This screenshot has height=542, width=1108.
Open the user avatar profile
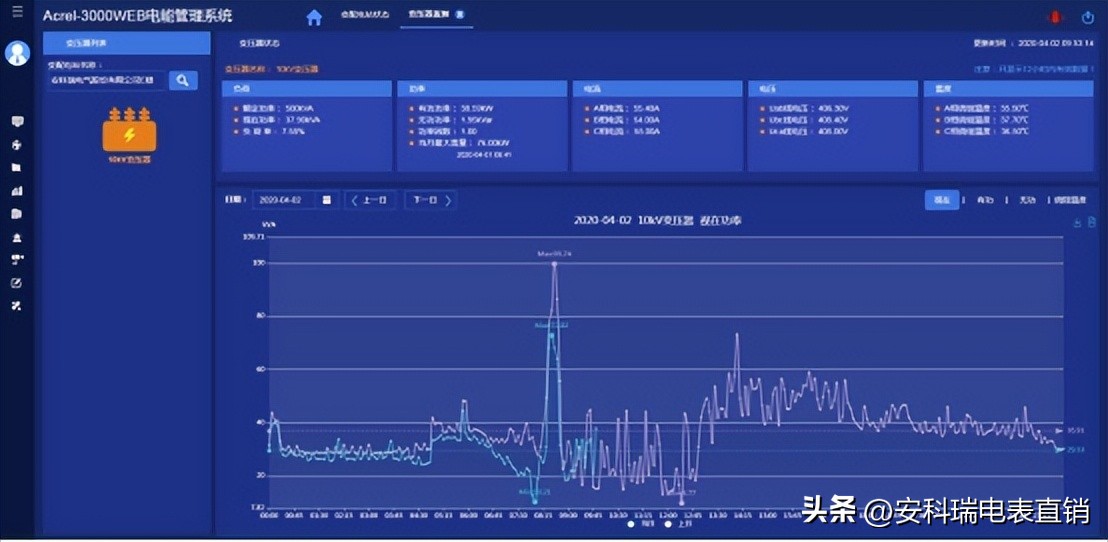[x=18, y=53]
